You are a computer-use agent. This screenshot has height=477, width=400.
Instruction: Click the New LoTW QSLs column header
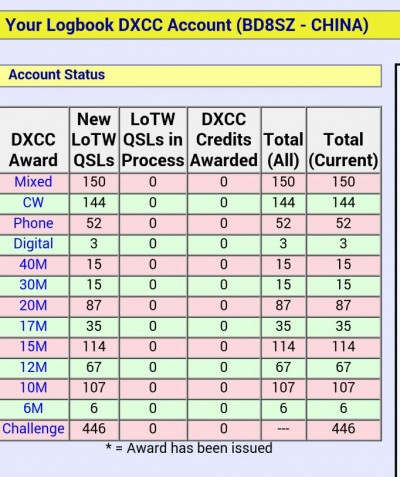click(94, 140)
